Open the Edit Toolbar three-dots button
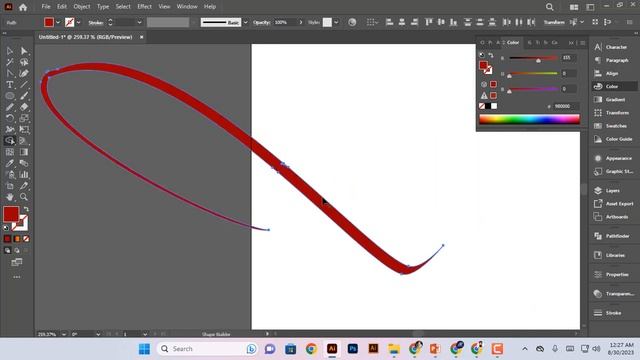 (x=17, y=277)
